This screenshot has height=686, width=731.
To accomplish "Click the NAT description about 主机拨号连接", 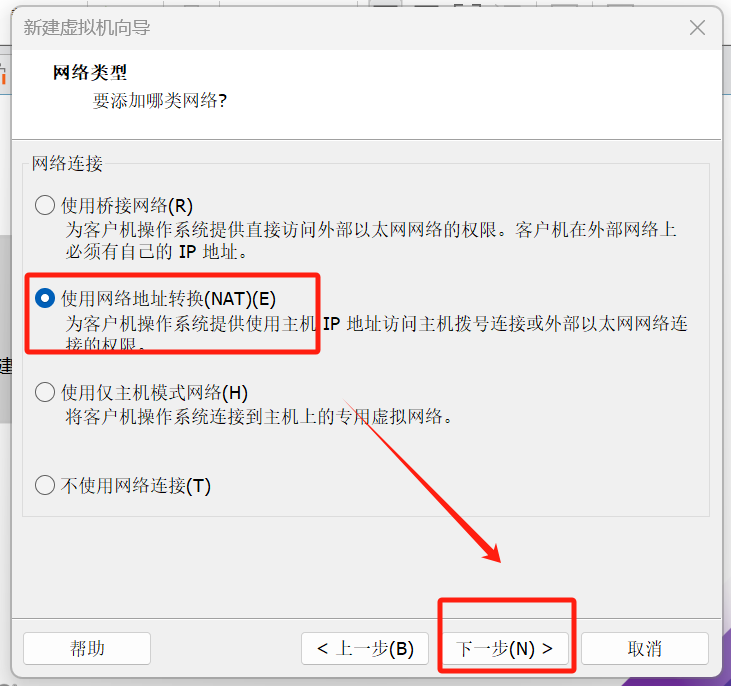I will click(x=377, y=334).
